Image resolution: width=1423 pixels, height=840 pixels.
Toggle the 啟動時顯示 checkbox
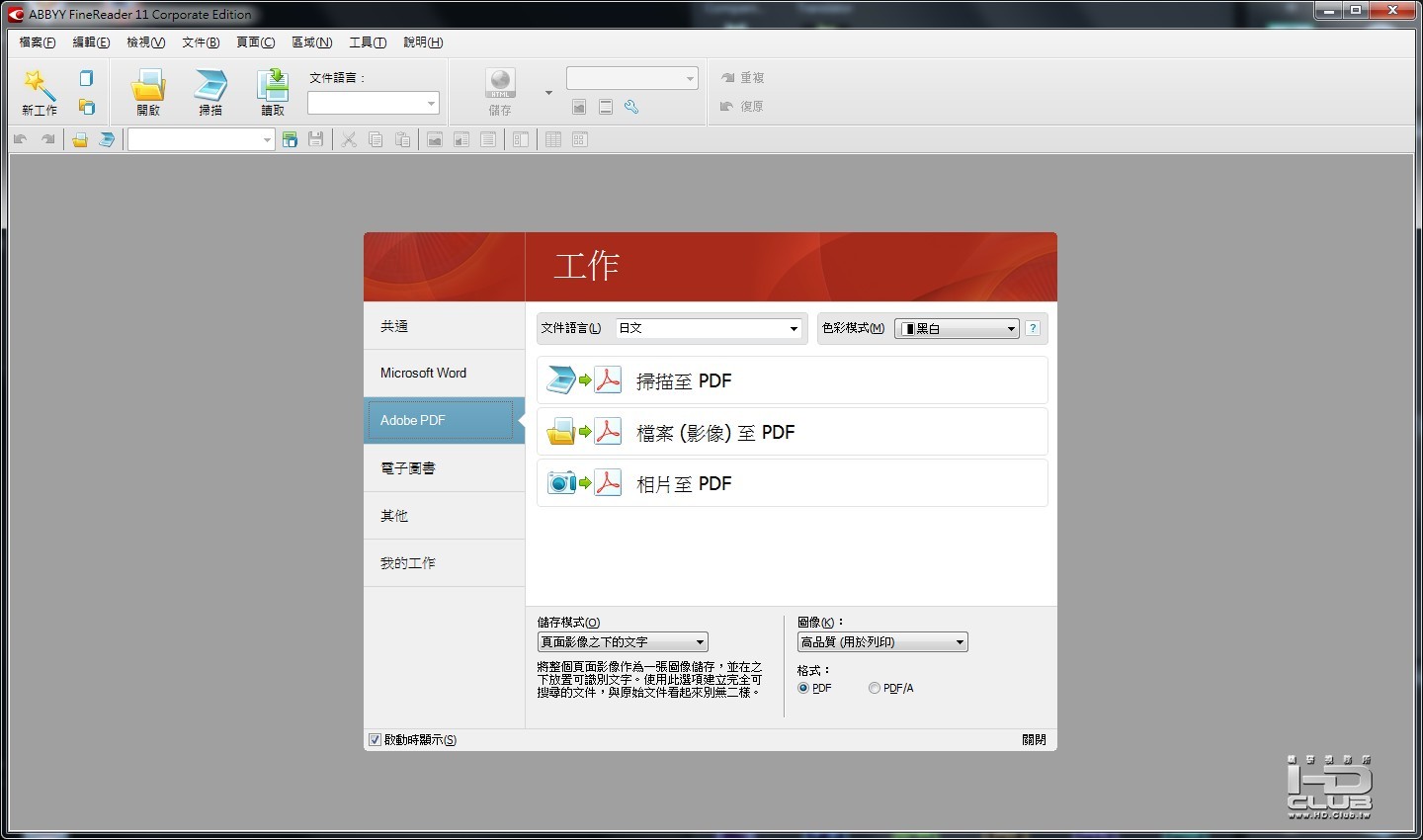(x=376, y=740)
